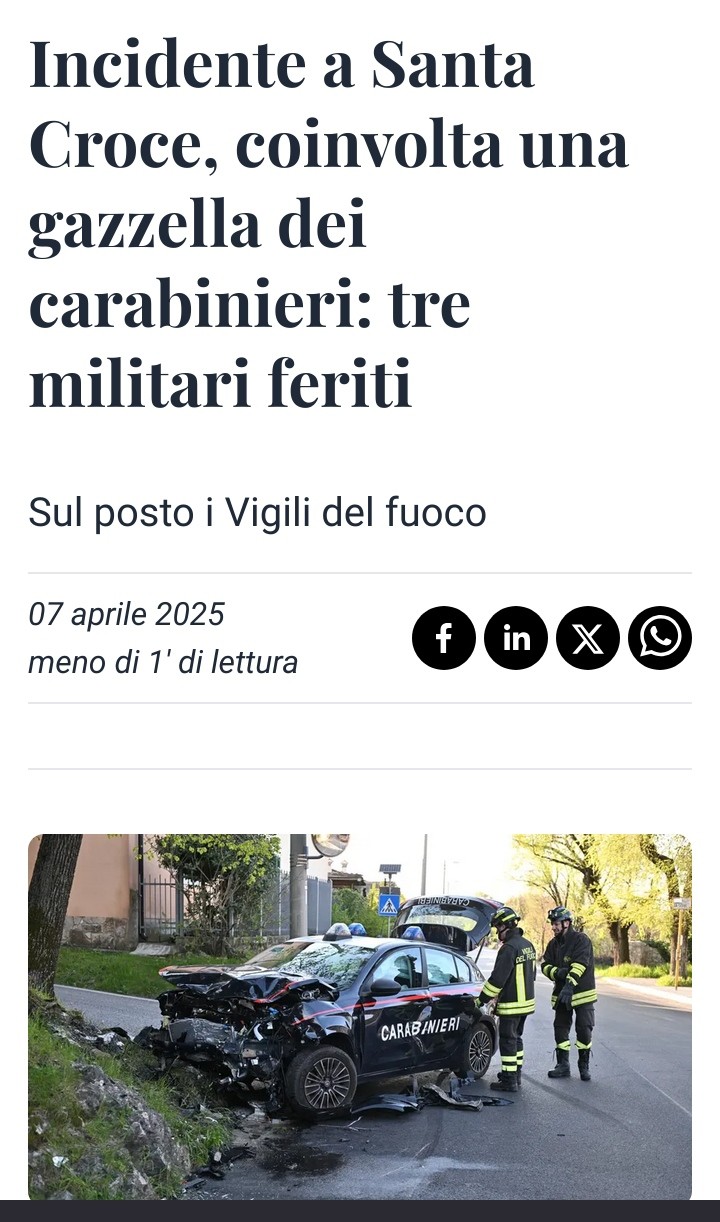
Task: Tap the word 'carabinieri:' in the headline
Action: coord(249,304)
